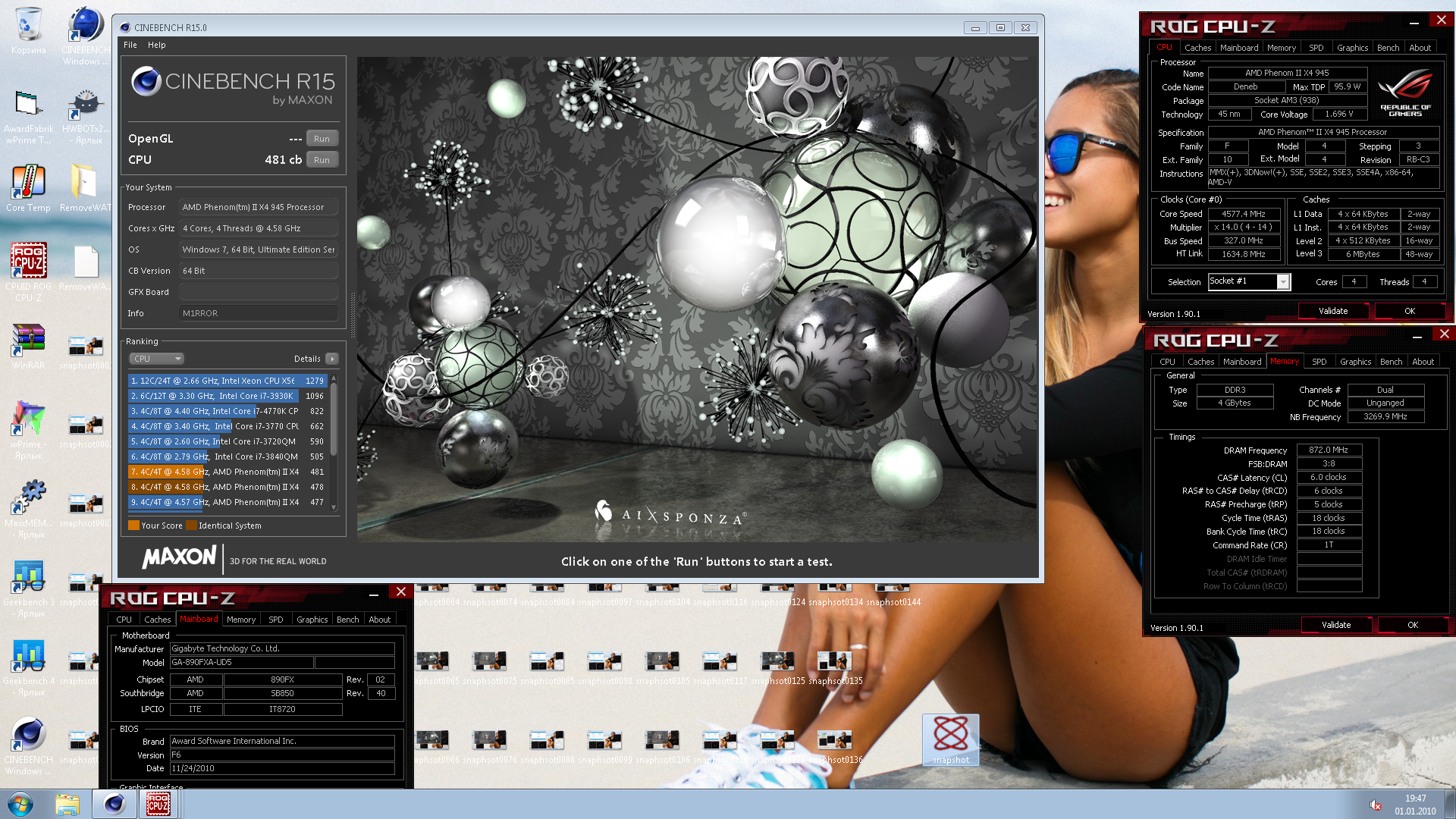The image size is (1456, 819).
Task: Launch CPUID ROG CPU-Z desktop shortcut
Action: point(28,271)
